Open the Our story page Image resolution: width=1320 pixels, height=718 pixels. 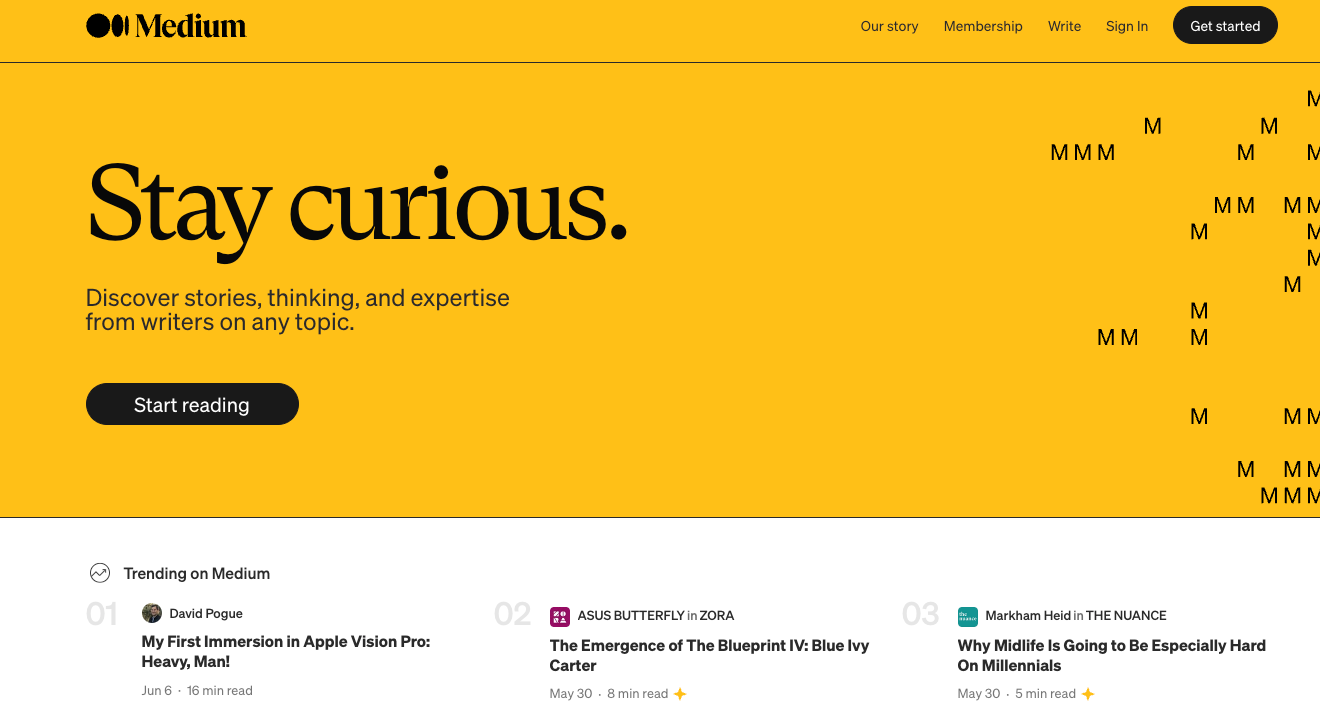pyautogui.click(x=889, y=26)
